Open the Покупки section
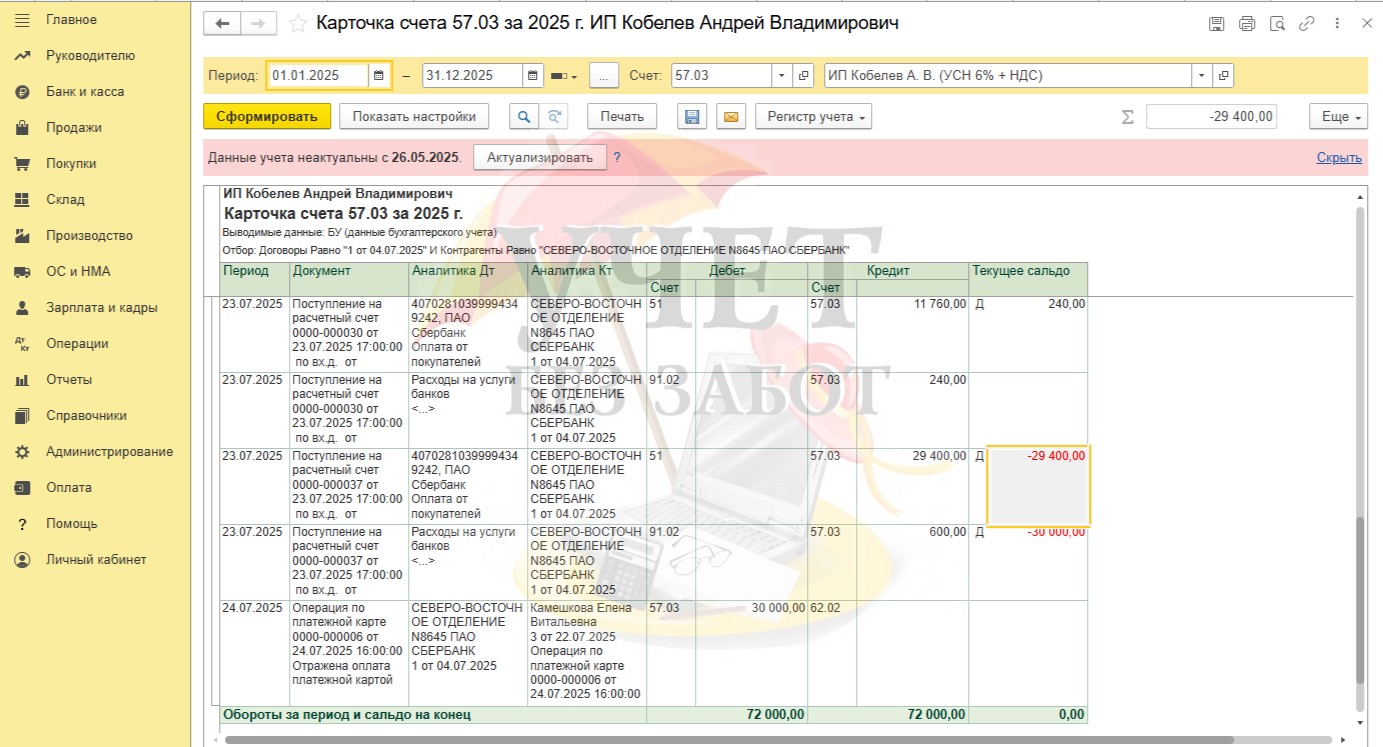1383x747 pixels. click(95, 163)
